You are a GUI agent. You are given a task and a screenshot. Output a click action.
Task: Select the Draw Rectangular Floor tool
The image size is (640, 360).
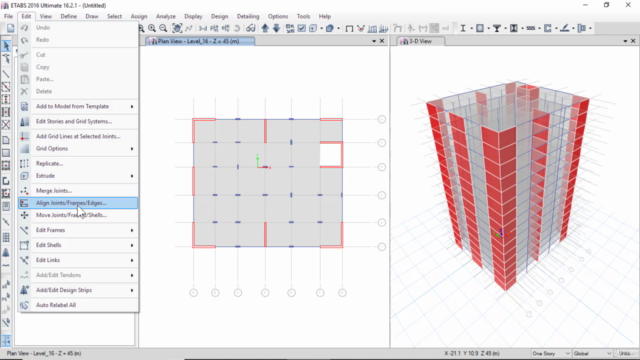[6, 153]
